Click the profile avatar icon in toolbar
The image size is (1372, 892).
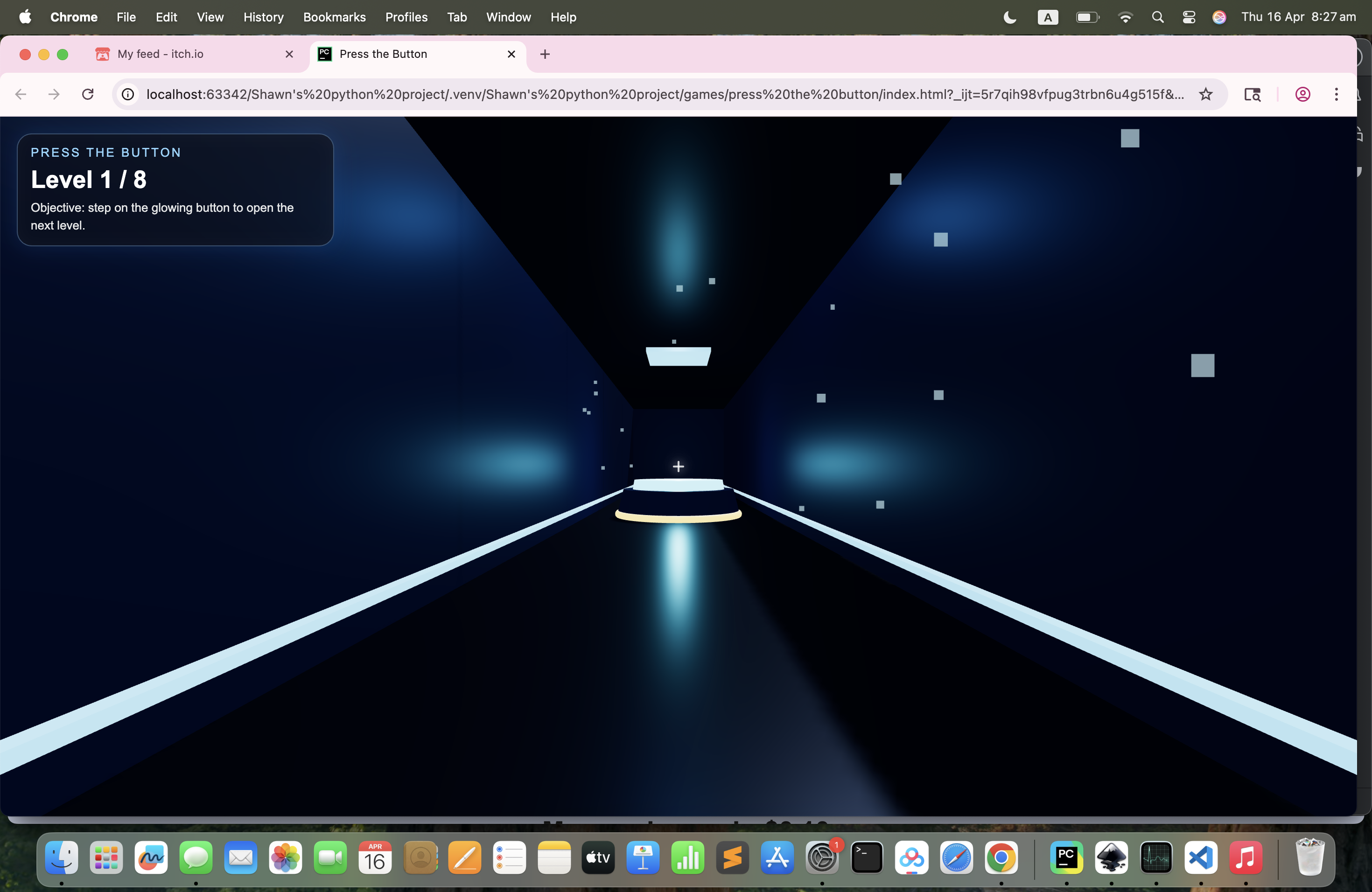[x=1303, y=94]
